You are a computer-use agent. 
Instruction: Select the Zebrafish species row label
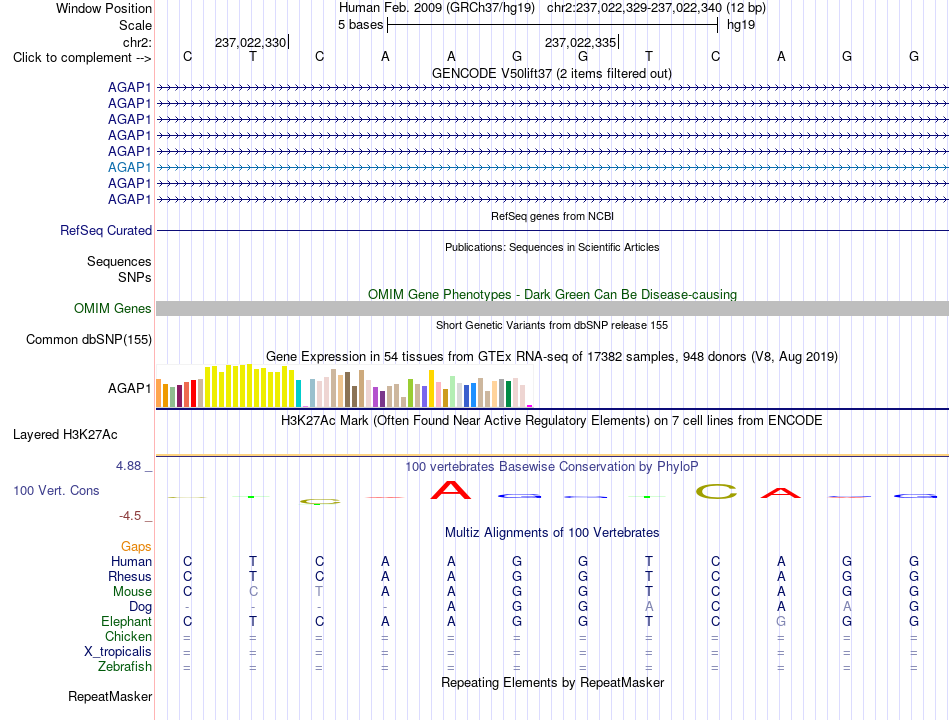click(x=125, y=667)
